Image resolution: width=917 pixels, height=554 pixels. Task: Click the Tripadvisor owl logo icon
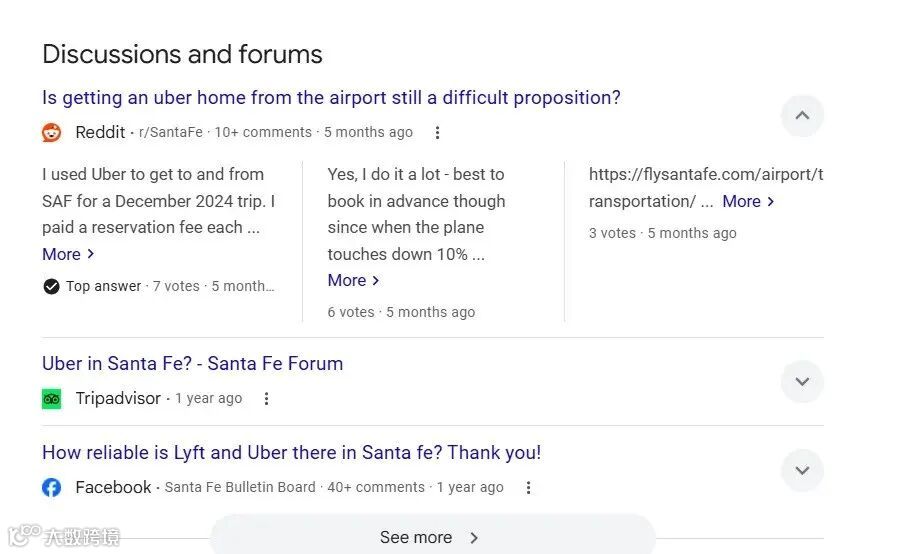tap(52, 399)
